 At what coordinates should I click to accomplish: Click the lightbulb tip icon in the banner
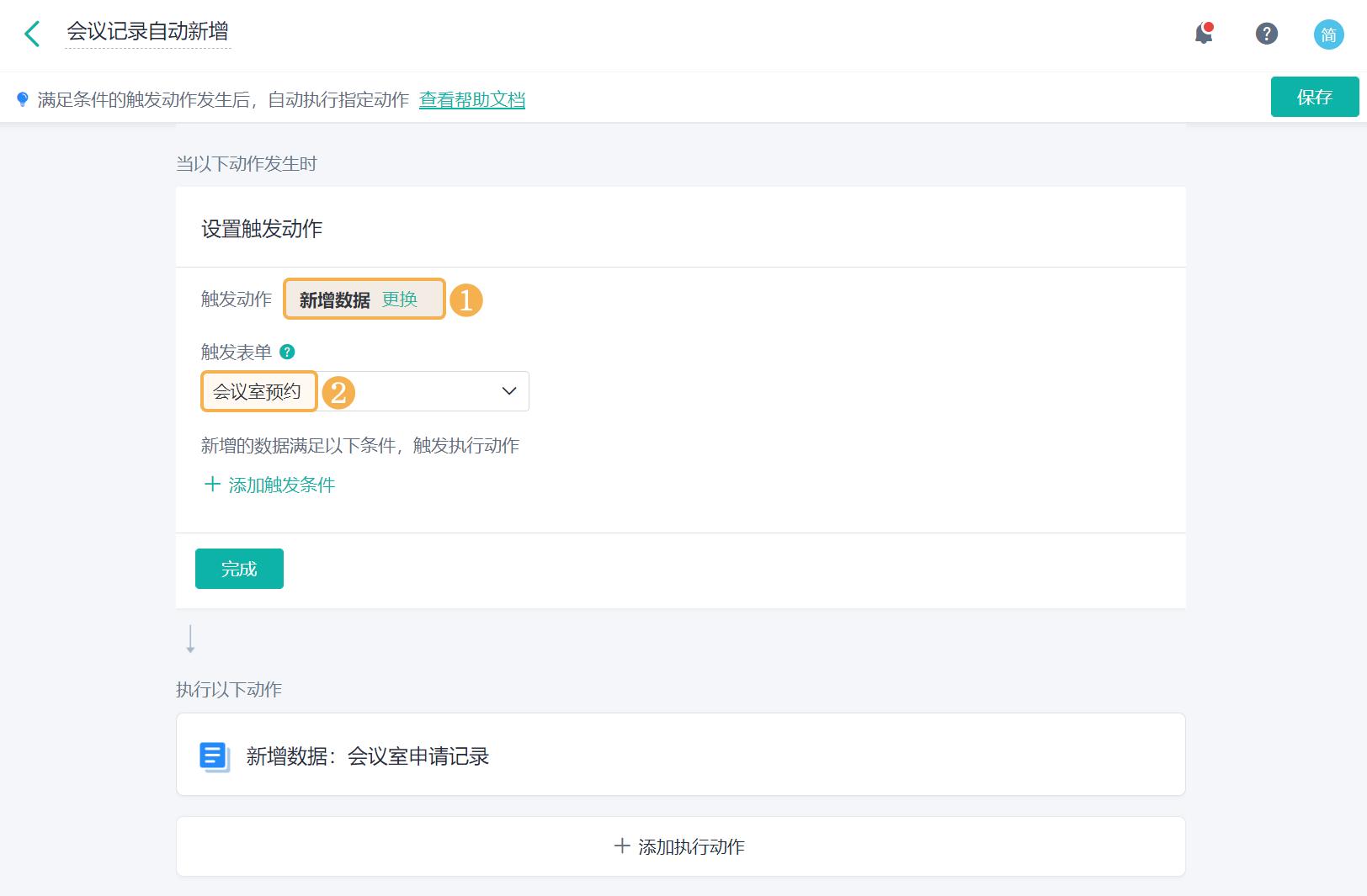pos(24,98)
